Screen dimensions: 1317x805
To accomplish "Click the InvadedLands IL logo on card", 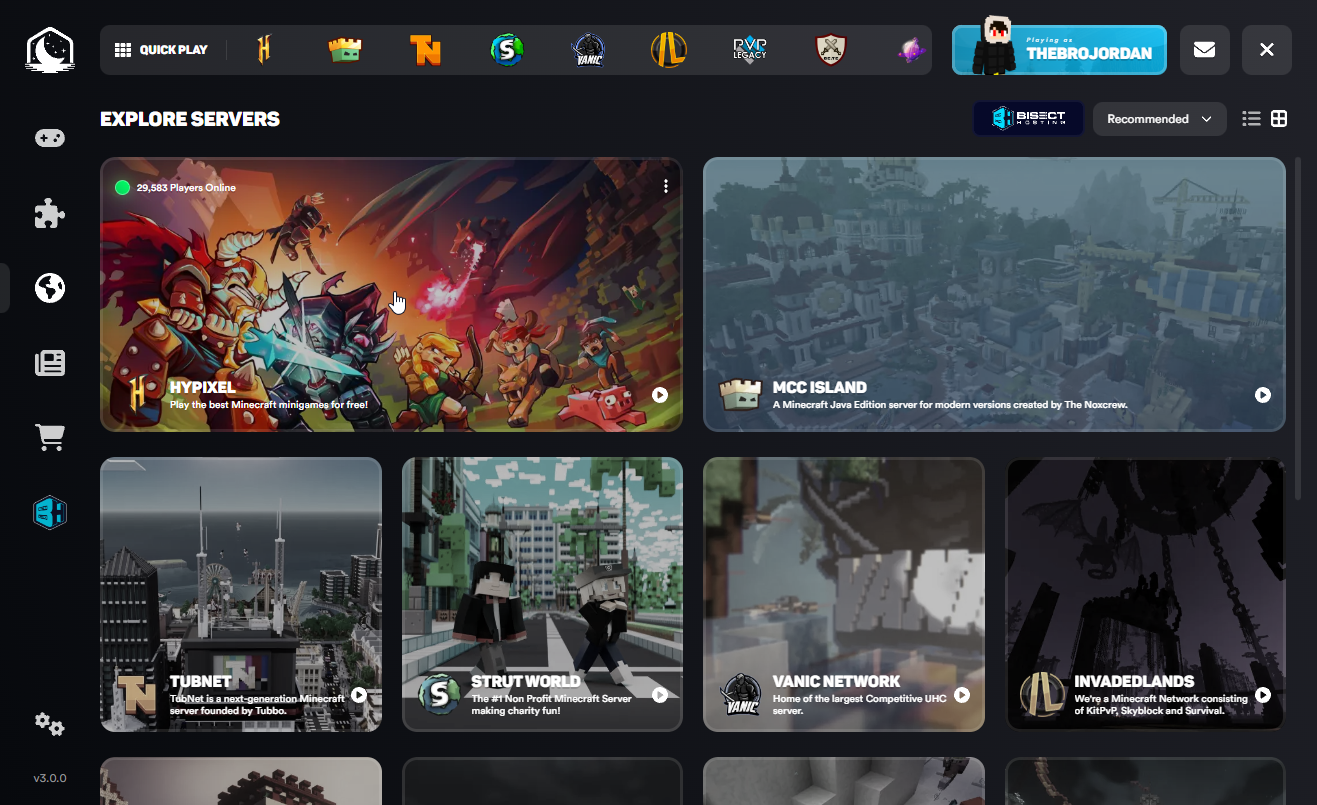I will [x=1042, y=695].
